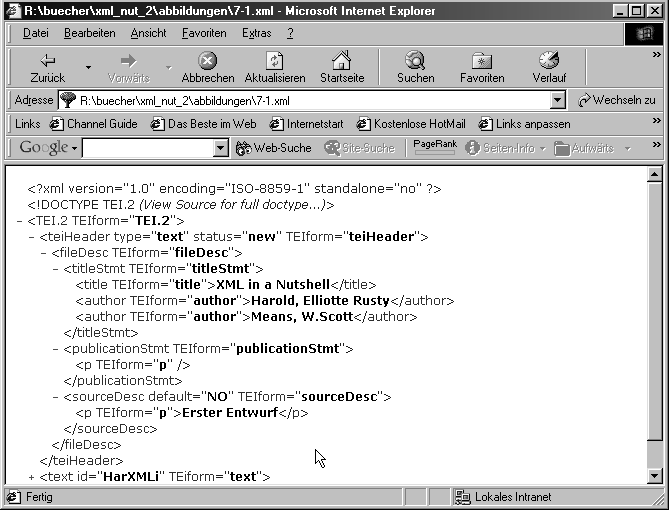Expand the Google toolbar overflow chevron
The width and height of the screenshot is (669, 510).
(x=657, y=145)
